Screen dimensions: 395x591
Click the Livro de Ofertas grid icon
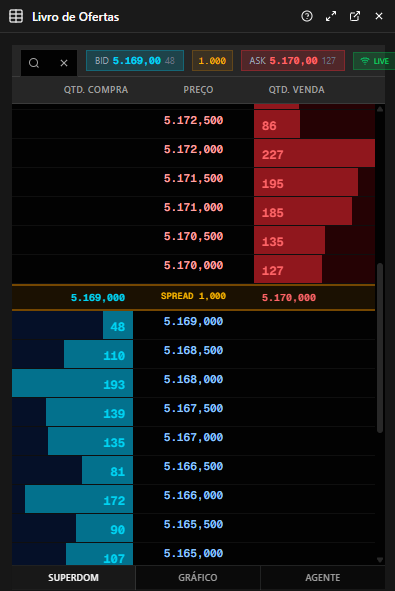pyautogui.click(x=16, y=16)
